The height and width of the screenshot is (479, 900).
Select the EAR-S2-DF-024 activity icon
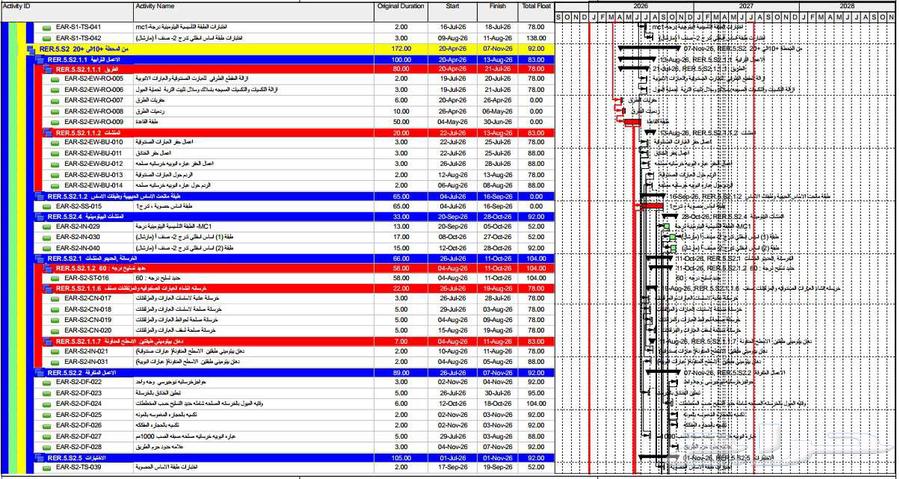(x=46, y=404)
